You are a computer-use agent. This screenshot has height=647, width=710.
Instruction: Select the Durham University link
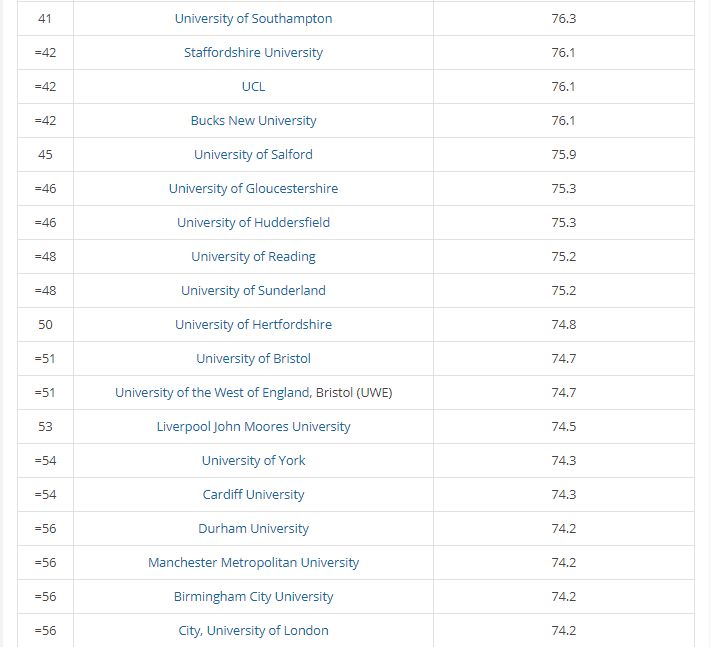click(253, 528)
